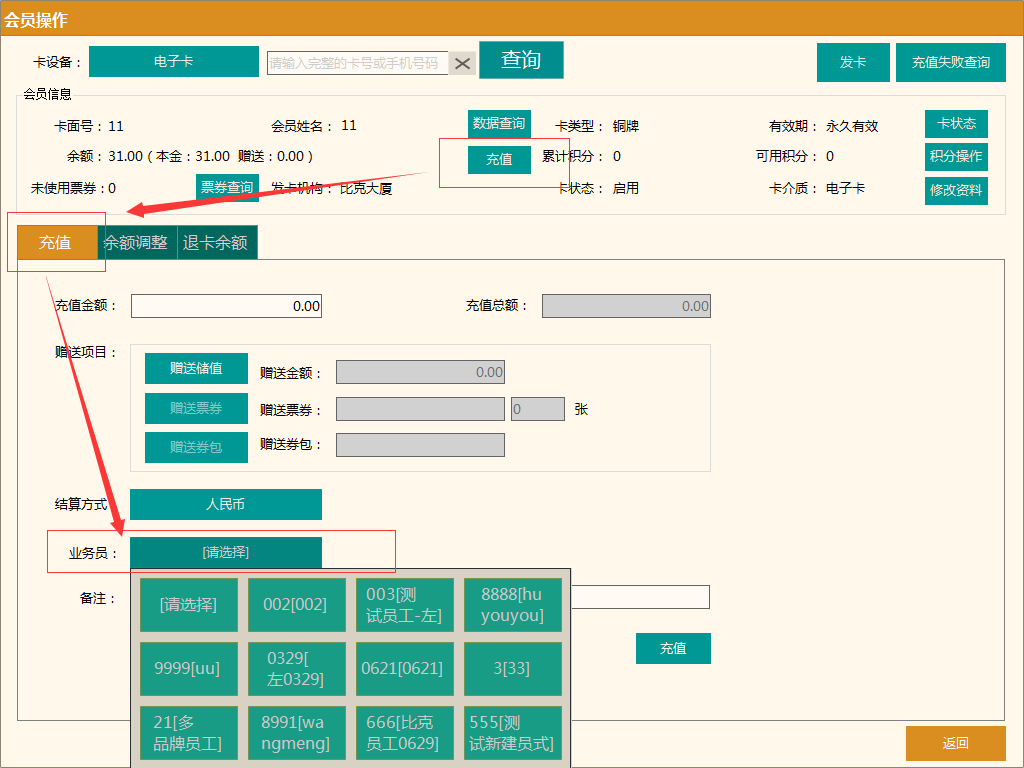Click the 查询 search button
1024x768 pixels.
pyautogui.click(x=521, y=60)
